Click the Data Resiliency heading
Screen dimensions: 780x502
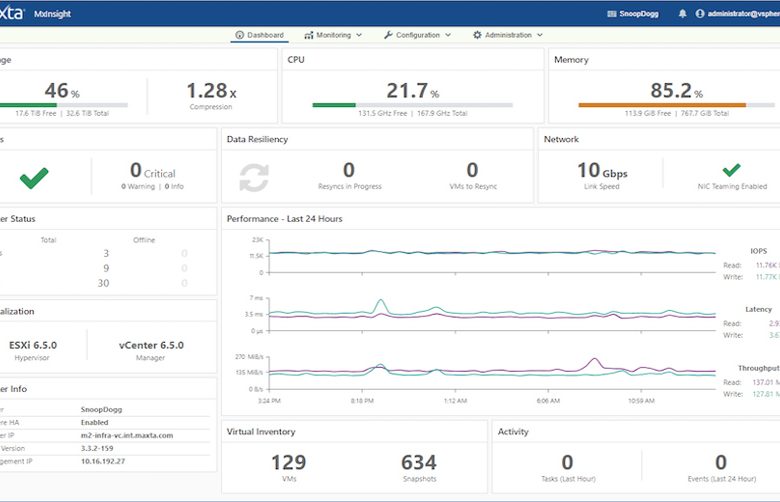coord(257,139)
